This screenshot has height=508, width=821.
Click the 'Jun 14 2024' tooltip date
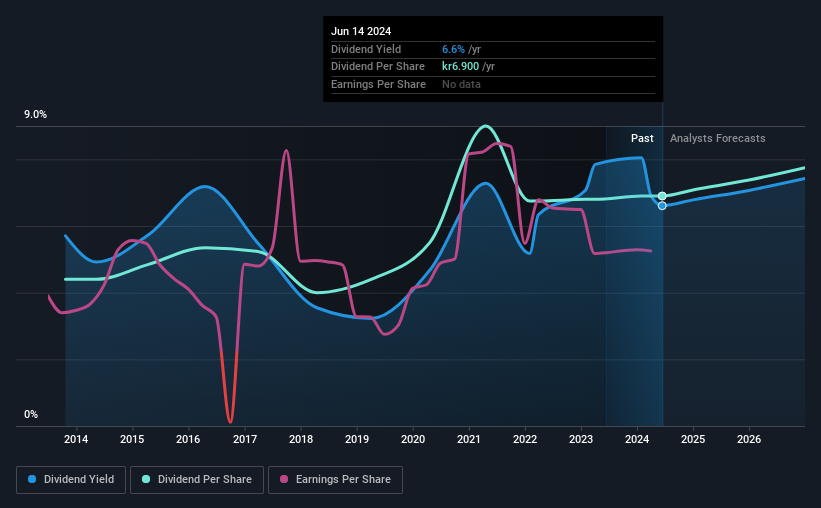click(361, 31)
